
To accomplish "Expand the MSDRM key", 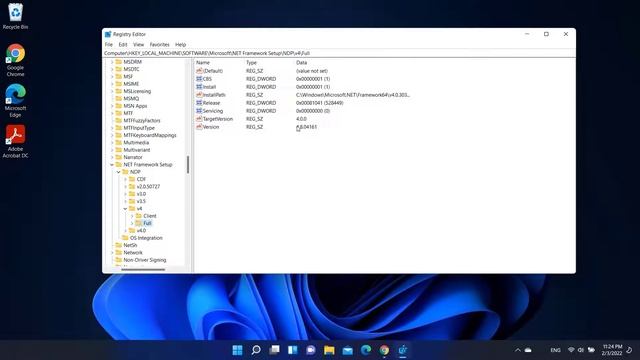I will [x=112, y=62].
